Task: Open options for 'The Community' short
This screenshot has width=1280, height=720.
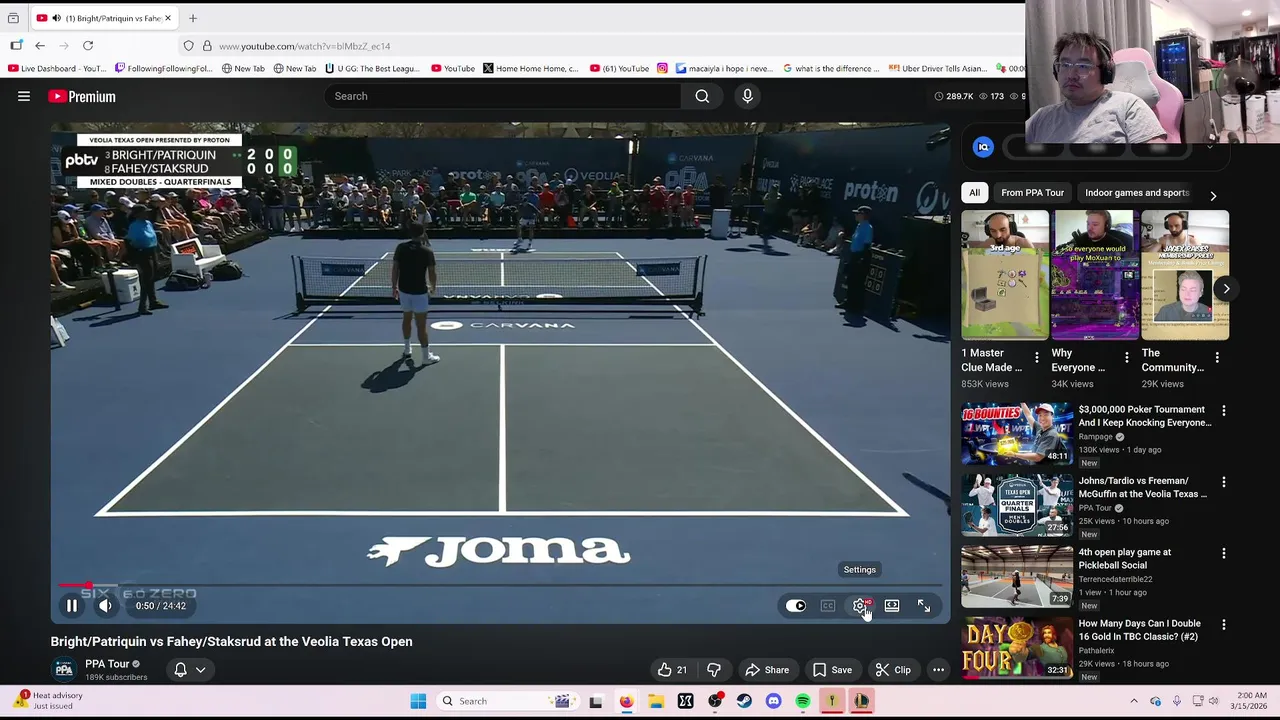Action: pyautogui.click(x=1217, y=358)
